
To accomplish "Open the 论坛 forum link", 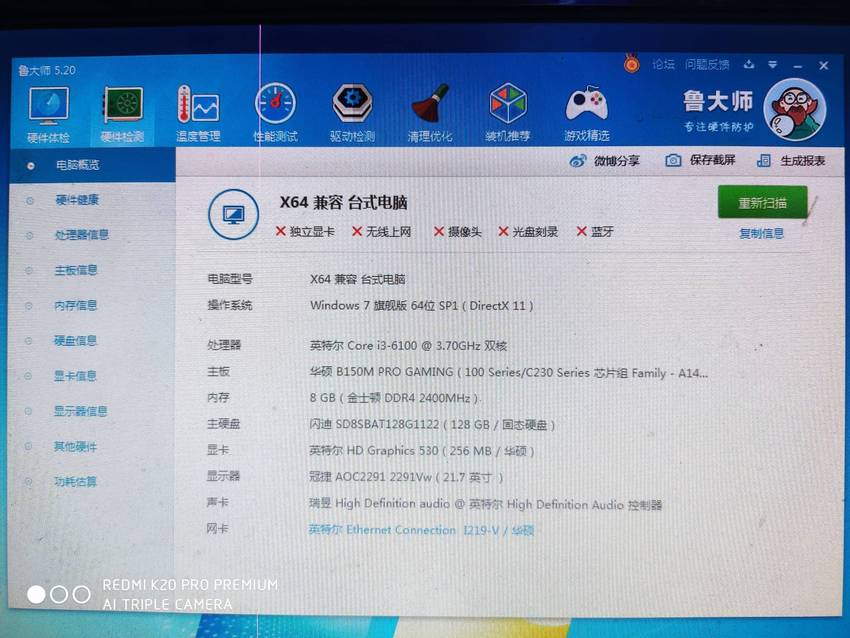I will pyautogui.click(x=663, y=65).
